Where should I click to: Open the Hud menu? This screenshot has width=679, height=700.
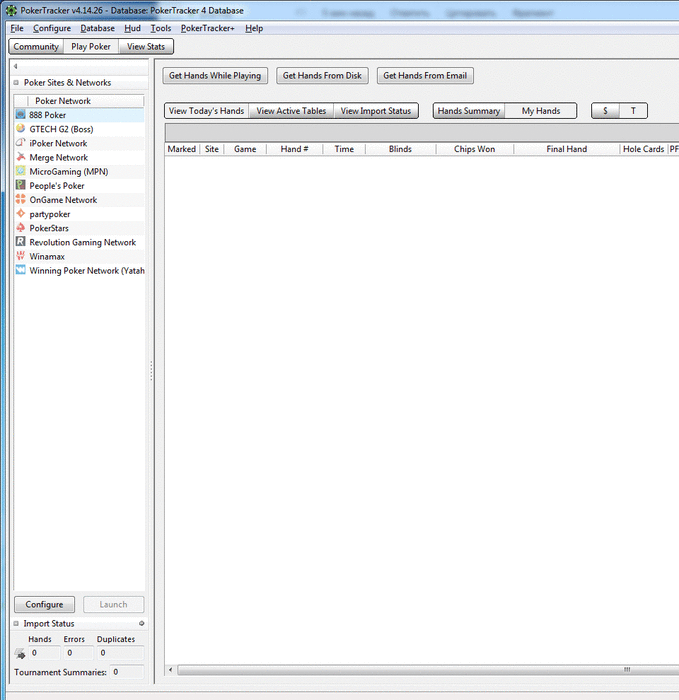pyautogui.click(x=133, y=29)
